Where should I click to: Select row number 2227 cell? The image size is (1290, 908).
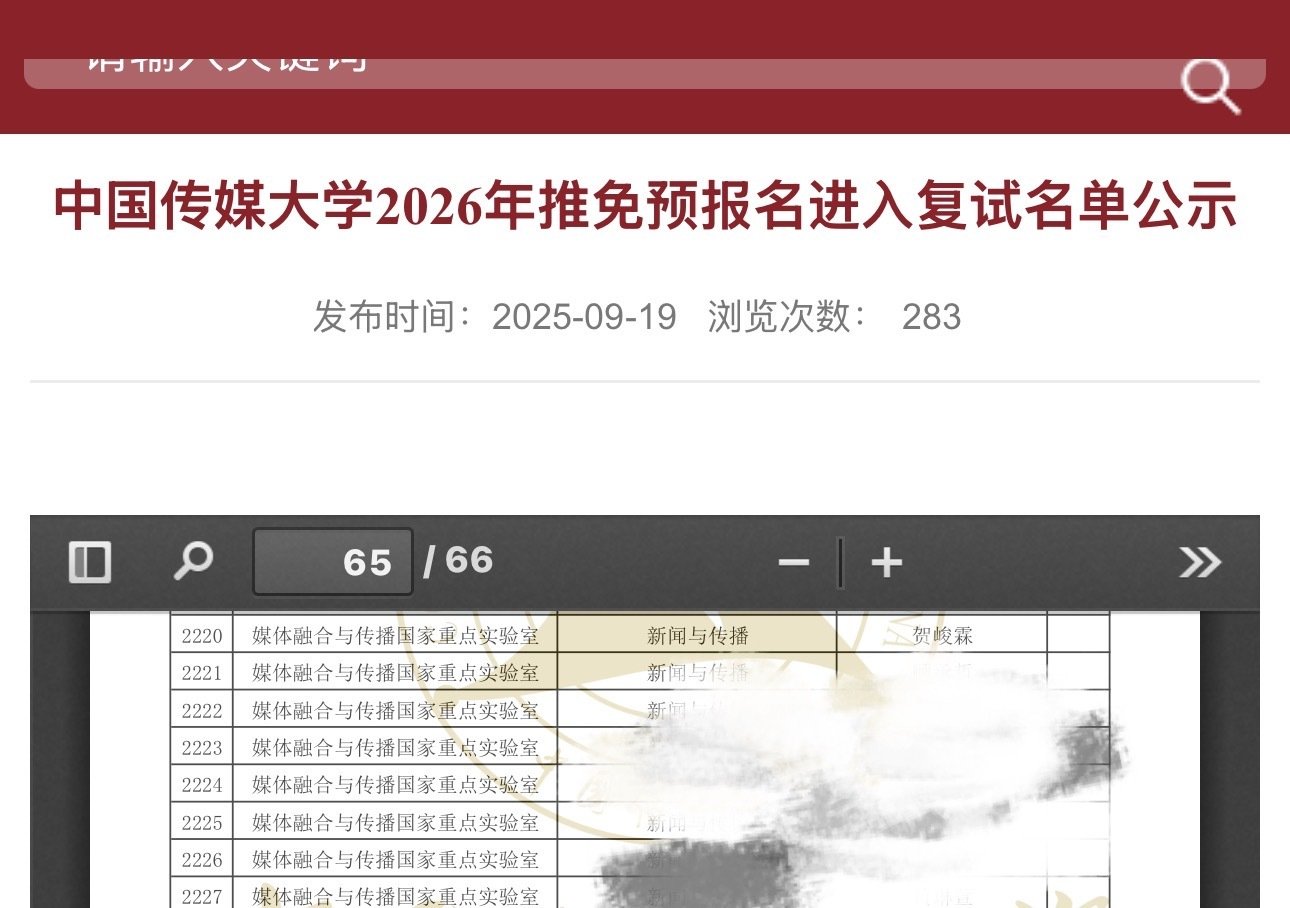(202, 893)
